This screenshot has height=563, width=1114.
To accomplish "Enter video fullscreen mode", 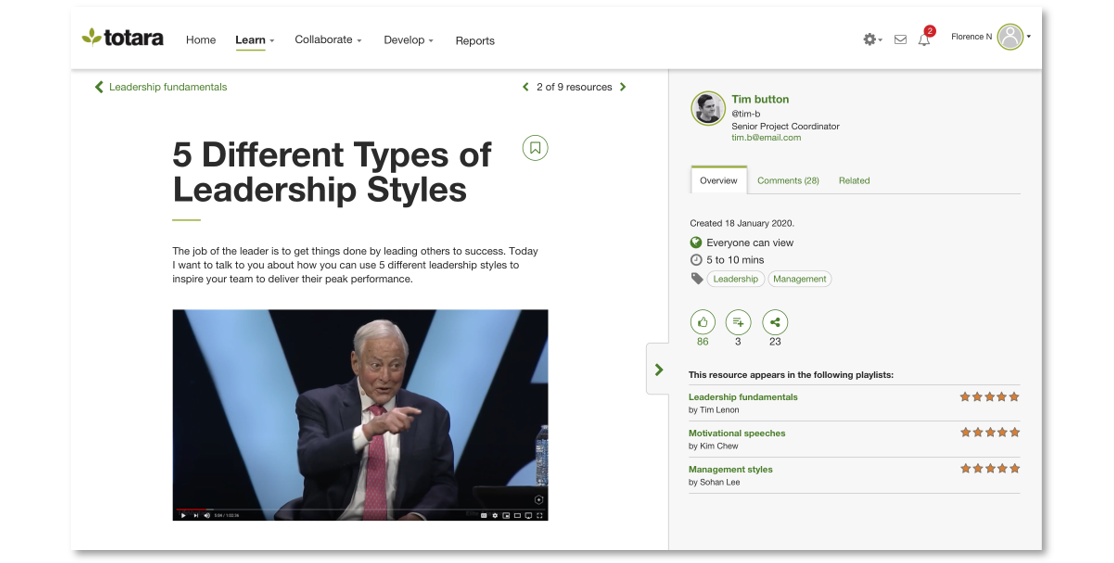I will tap(540, 515).
